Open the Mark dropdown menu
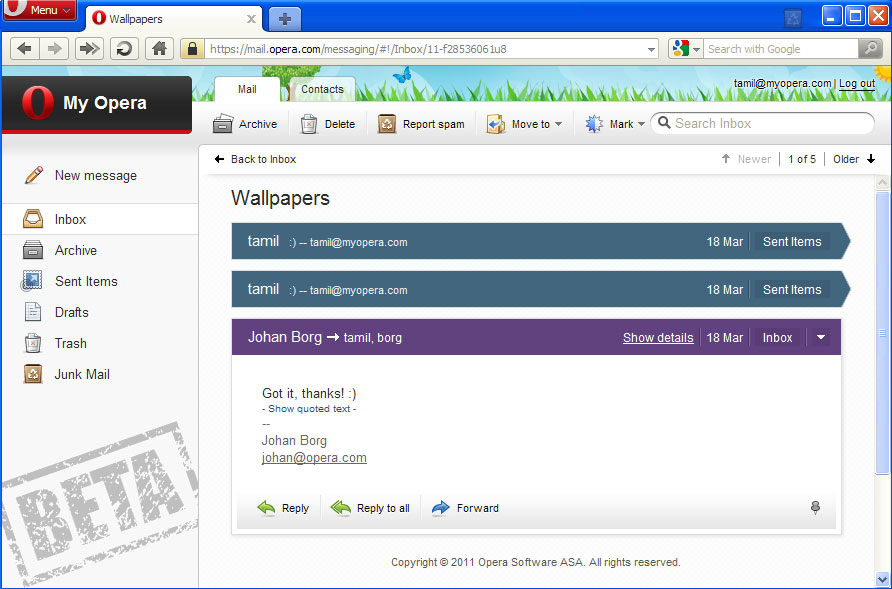892x589 pixels. coord(641,125)
